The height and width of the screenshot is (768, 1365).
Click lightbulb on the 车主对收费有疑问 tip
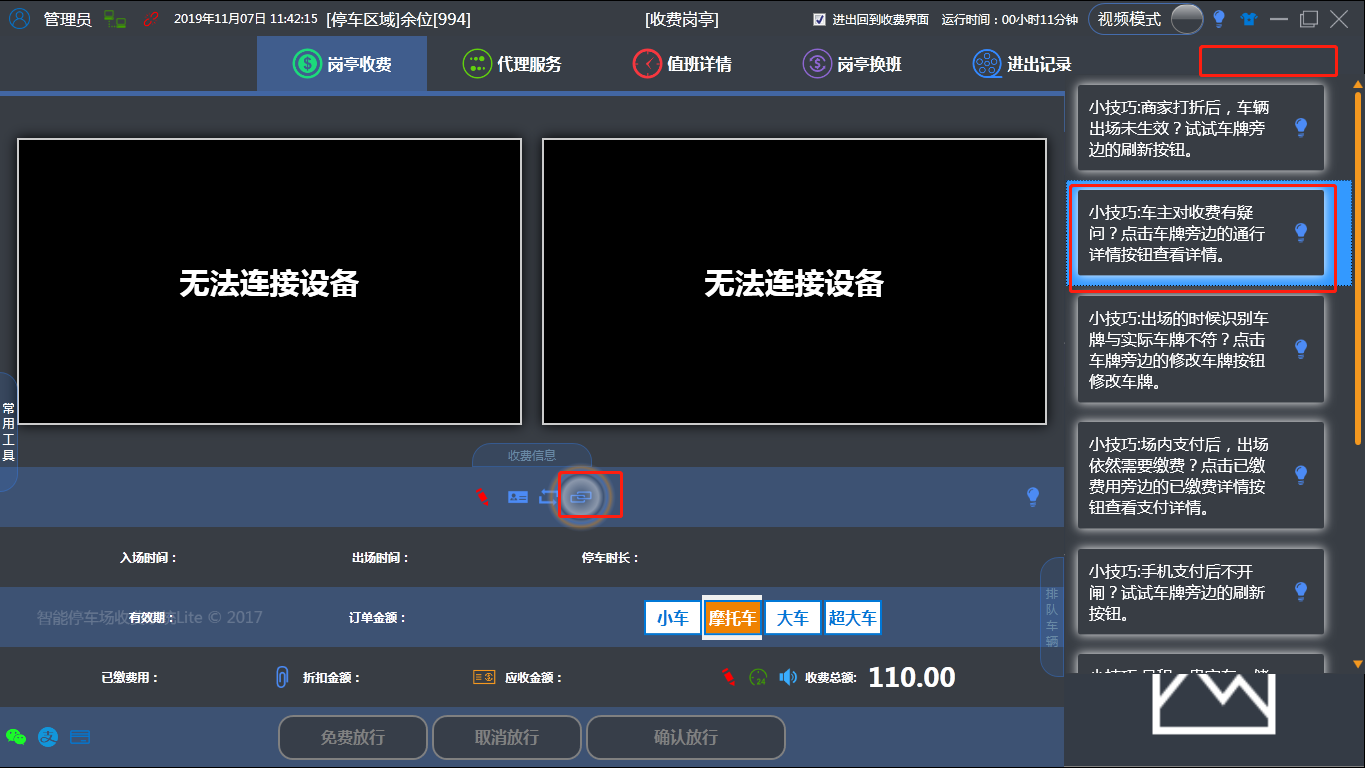(x=1301, y=232)
